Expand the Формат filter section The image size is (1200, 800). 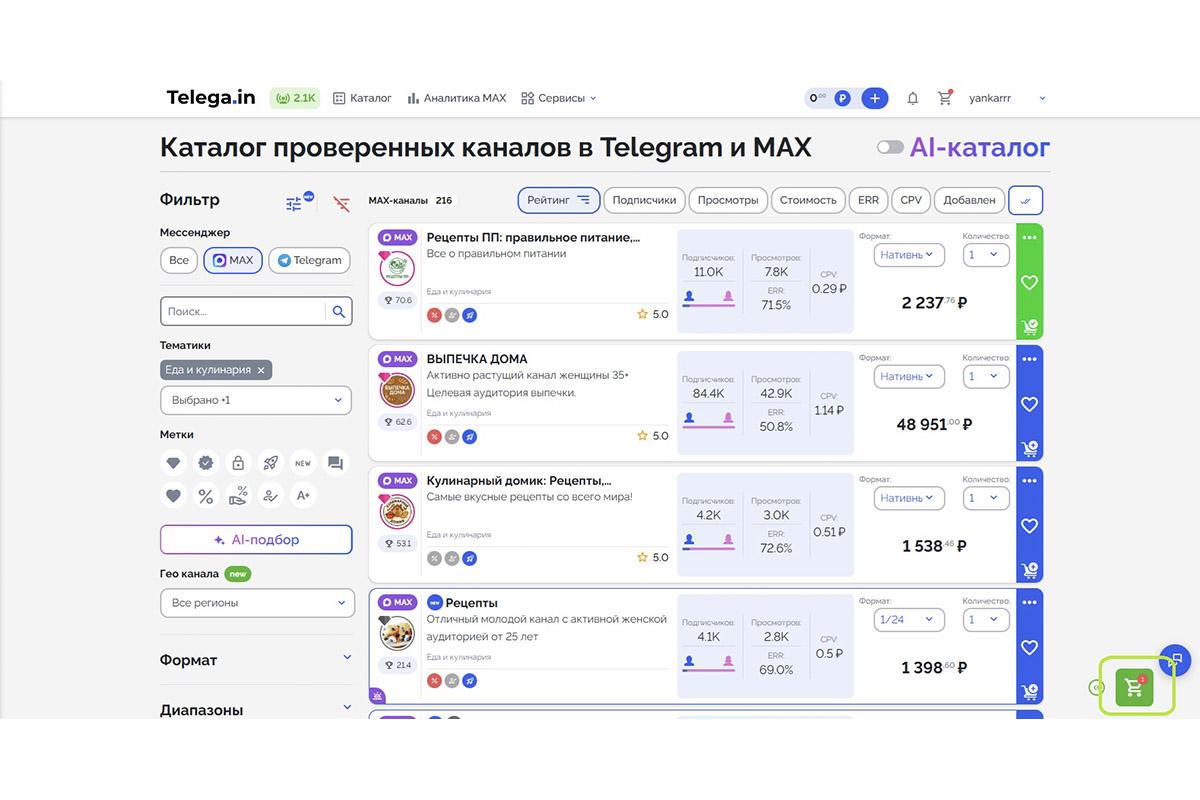click(x=256, y=660)
